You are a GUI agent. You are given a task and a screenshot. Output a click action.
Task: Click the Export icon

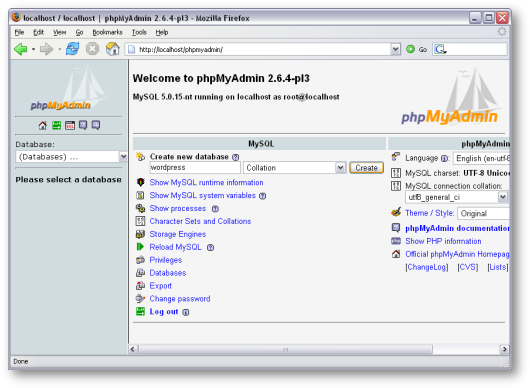140,286
